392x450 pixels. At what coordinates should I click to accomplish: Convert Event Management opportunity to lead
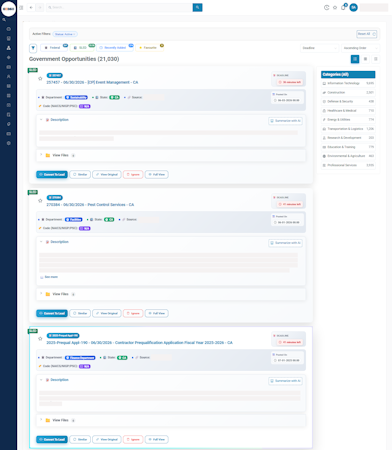pyautogui.click(x=52, y=174)
